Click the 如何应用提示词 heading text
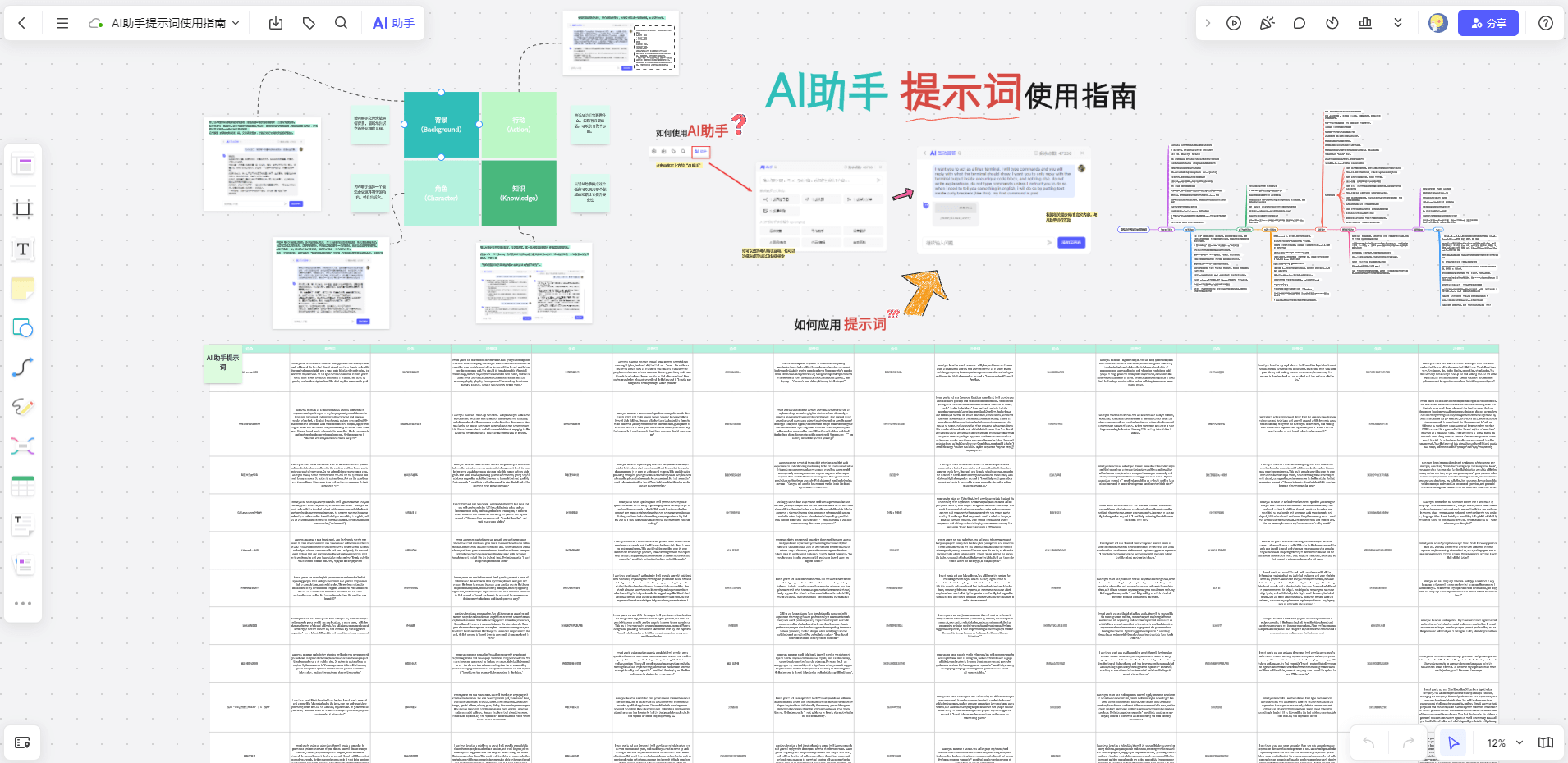This screenshot has width=1568, height=763. (x=840, y=324)
